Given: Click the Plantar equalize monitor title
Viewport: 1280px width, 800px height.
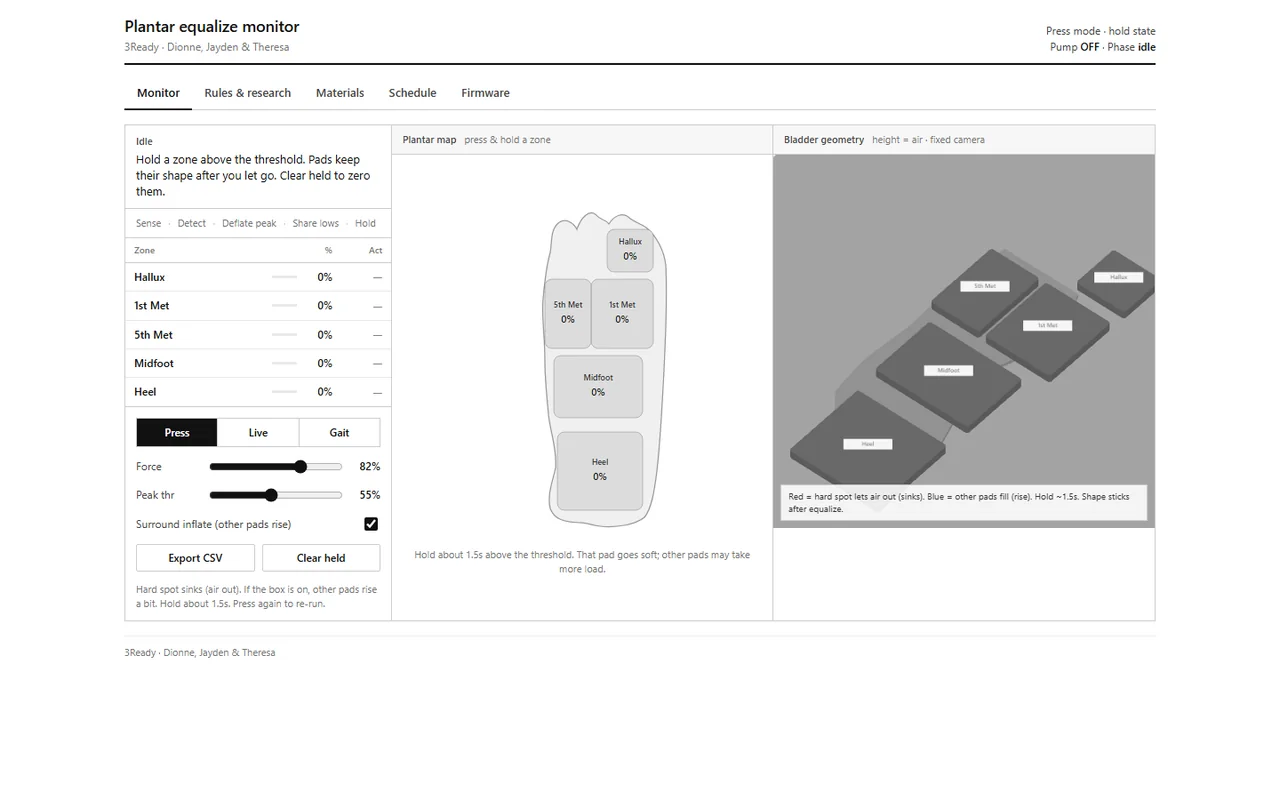Looking at the screenshot, I should tap(212, 27).
